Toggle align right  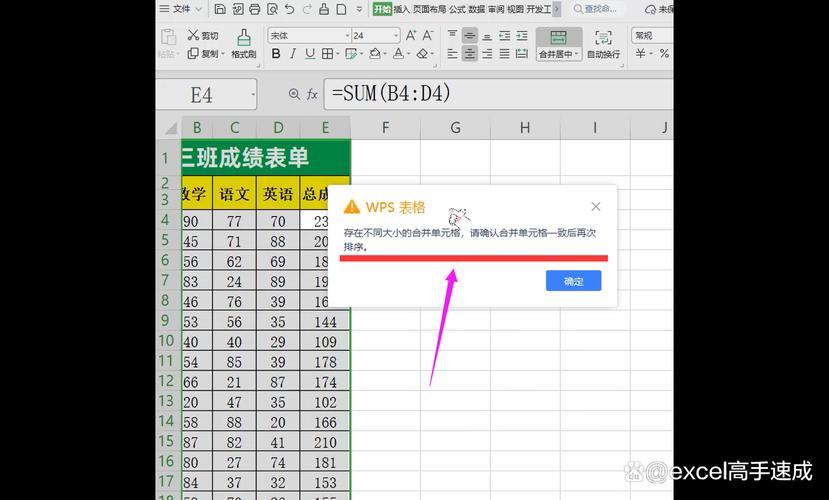(x=487, y=53)
